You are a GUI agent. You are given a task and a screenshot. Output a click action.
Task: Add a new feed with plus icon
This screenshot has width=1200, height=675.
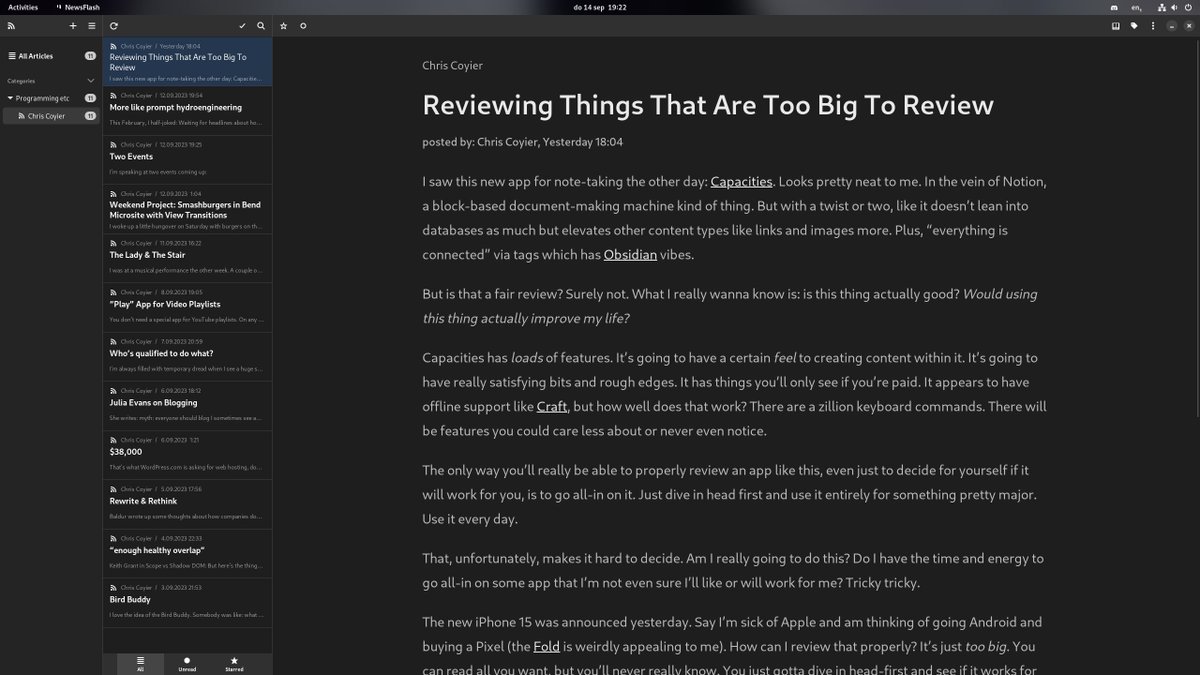[x=73, y=26]
